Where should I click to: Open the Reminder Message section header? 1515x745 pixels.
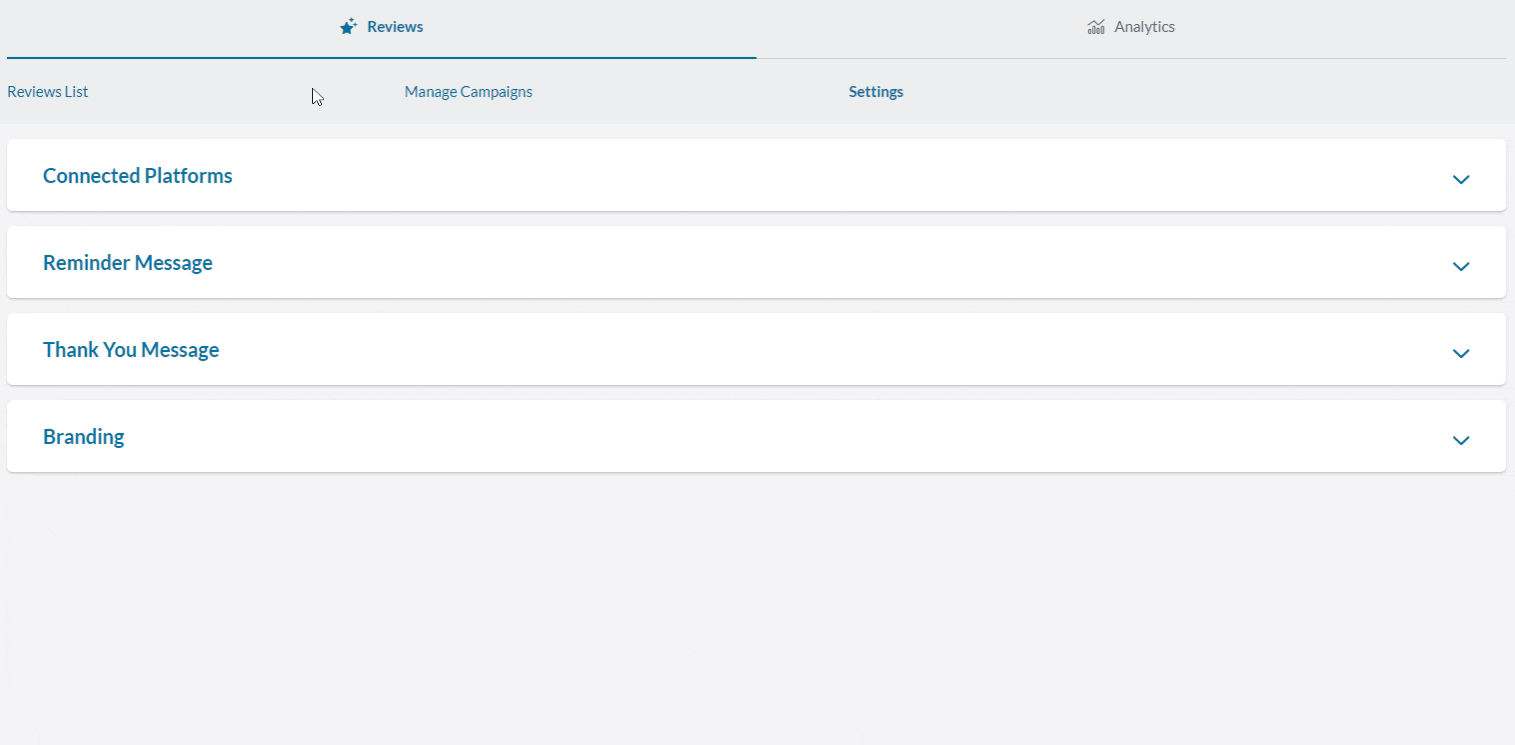point(127,262)
